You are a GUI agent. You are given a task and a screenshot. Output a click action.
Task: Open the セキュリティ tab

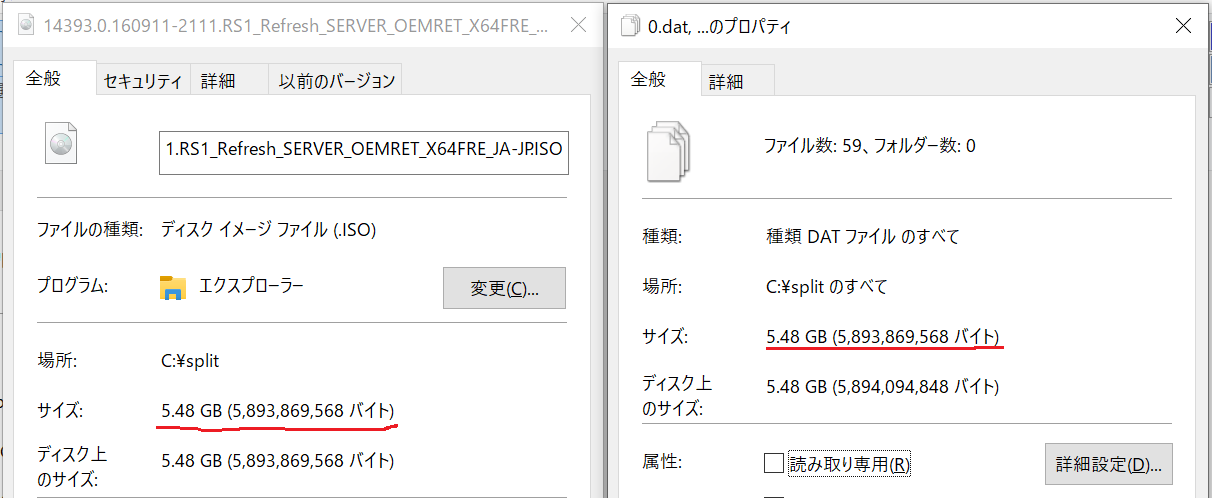point(142,82)
